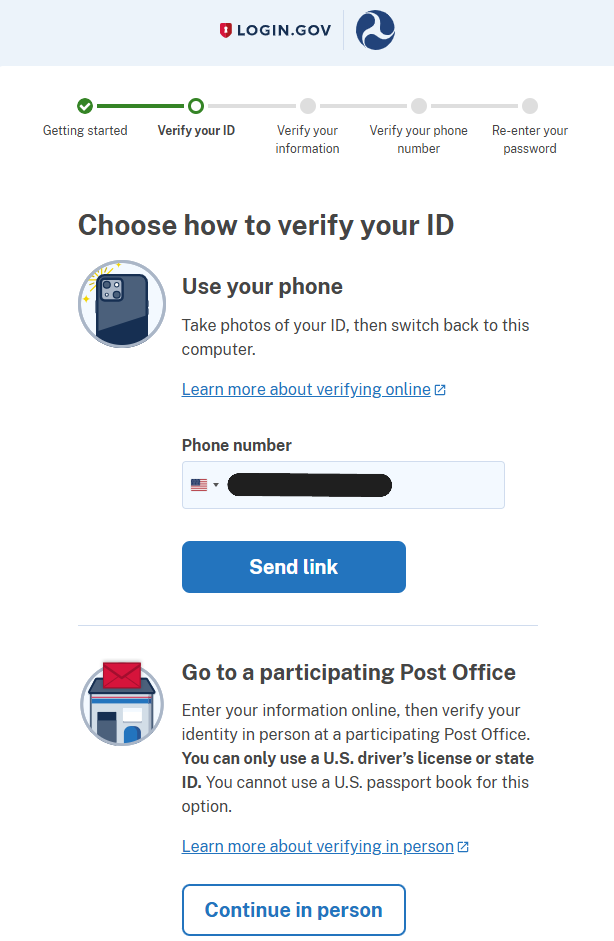
Task: Click the LOGIN.GOV shield logo
Action: click(x=225, y=29)
